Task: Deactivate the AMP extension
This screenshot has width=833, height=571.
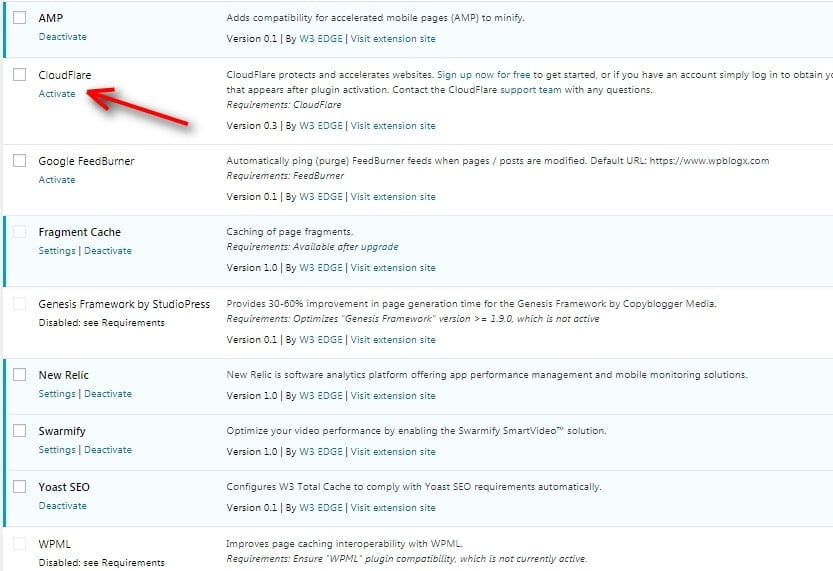Action: click(63, 37)
